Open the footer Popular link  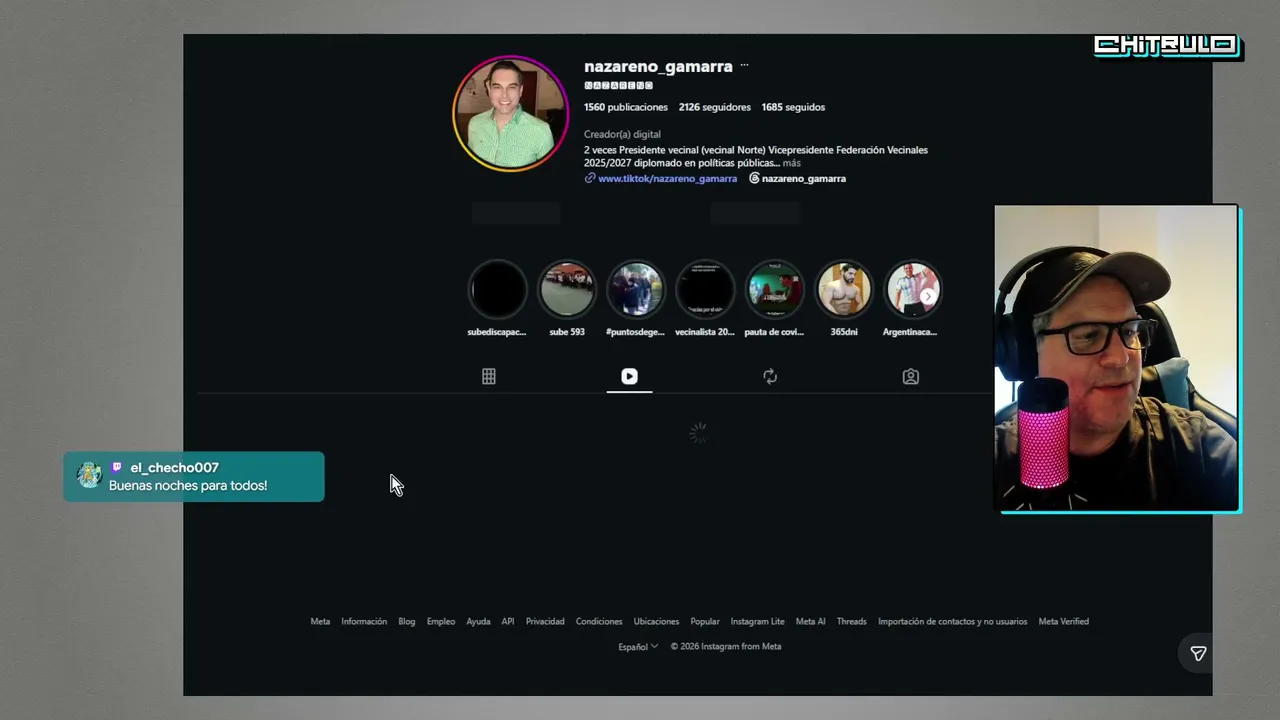point(705,621)
